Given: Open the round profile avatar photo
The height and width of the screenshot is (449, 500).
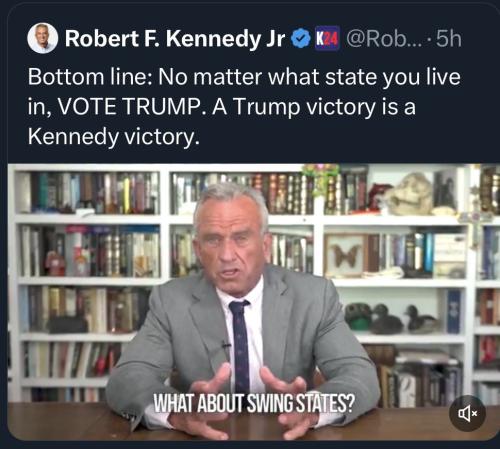Looking at the screenshot, I should pyautogui.click(x=42, y=38).
